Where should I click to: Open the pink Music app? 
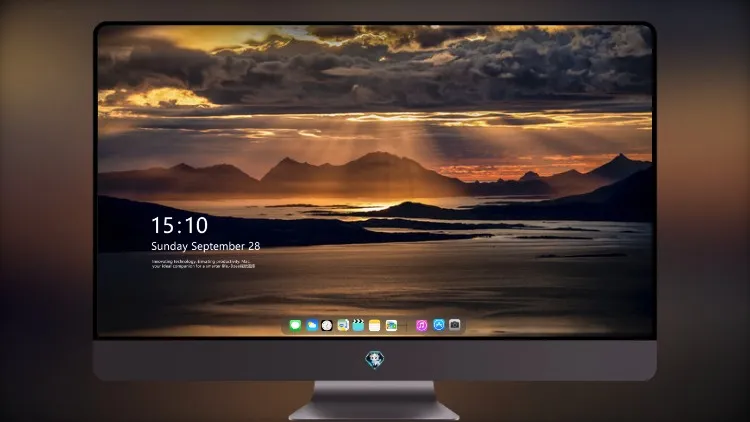[421, 325]
